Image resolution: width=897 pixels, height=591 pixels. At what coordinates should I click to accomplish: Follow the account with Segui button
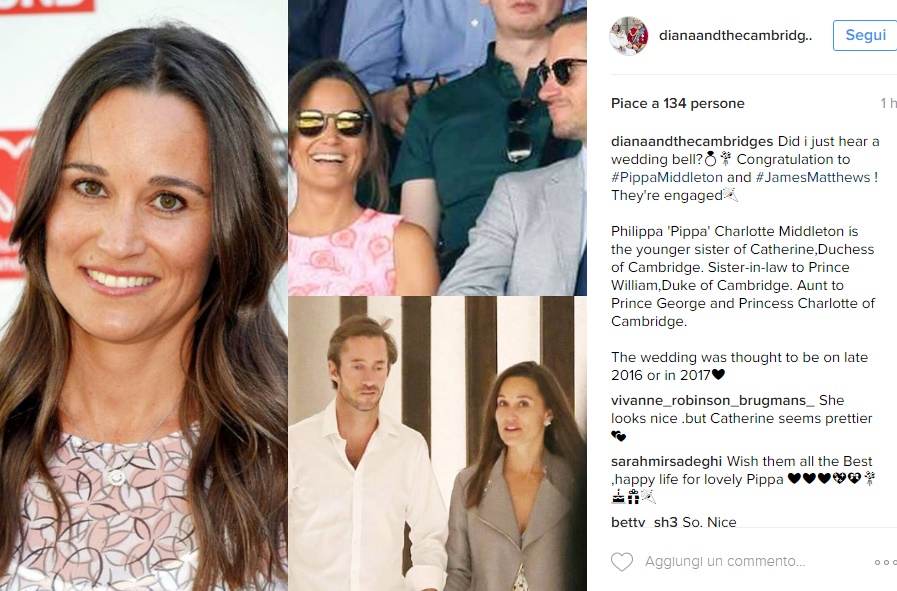(x=865, y=35)
